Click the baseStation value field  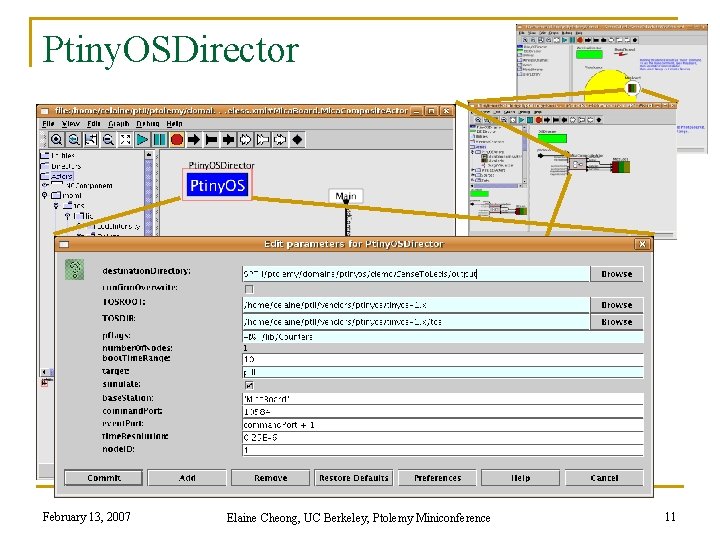click(x=443, y=399)
